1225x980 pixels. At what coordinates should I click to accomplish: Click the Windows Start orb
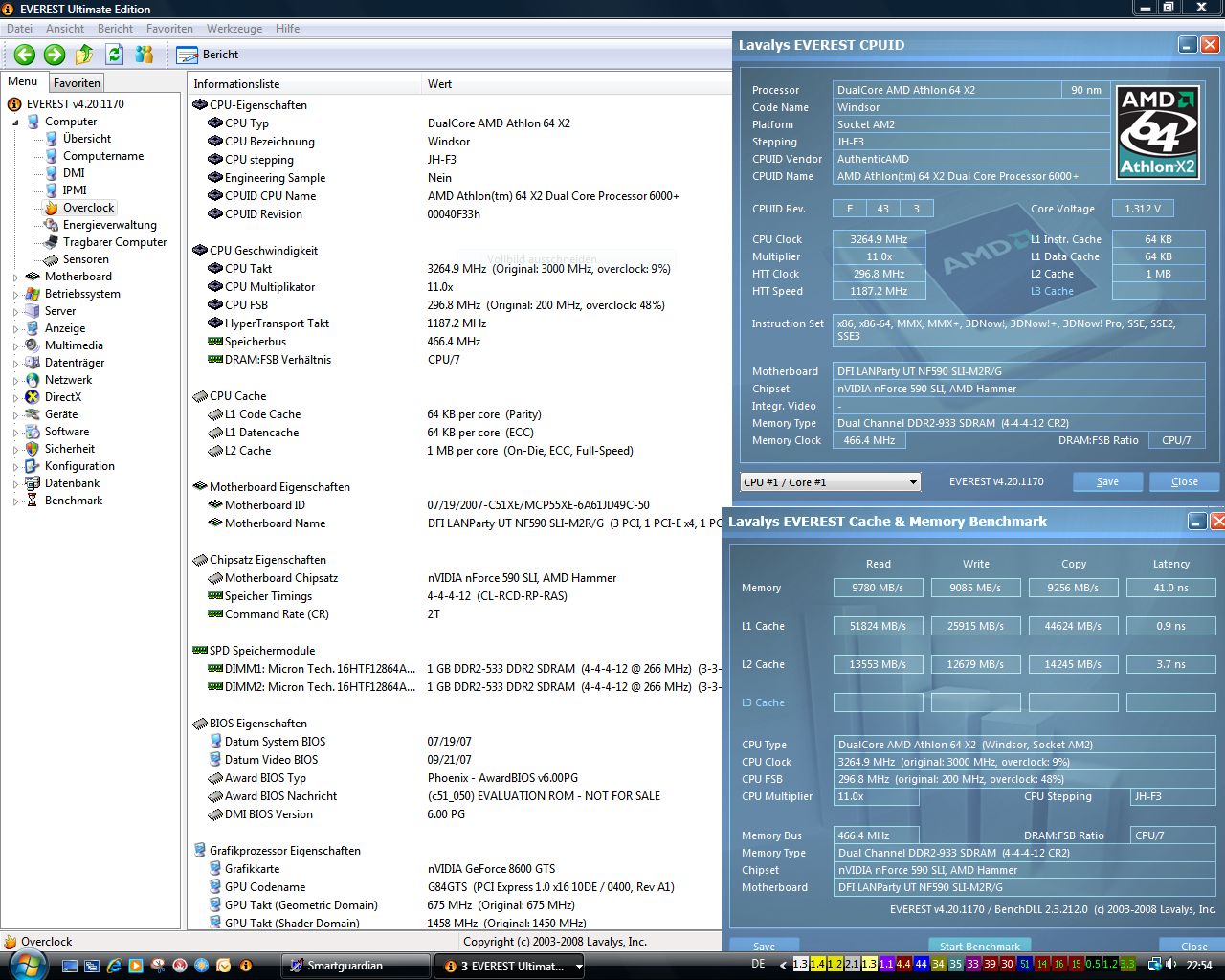pyautogui.click(x=26, y=964)
